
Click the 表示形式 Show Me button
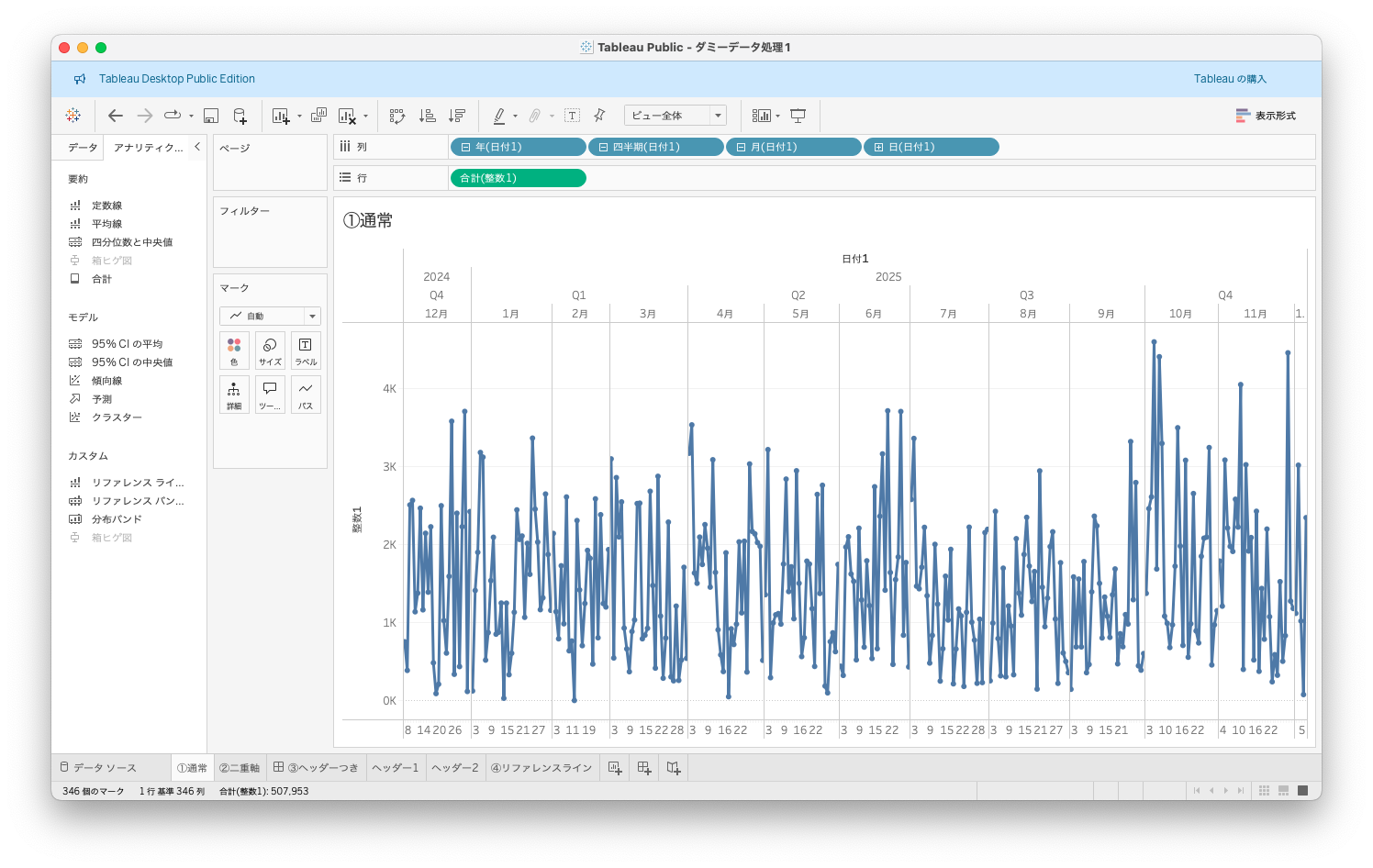coord(1266,116)
